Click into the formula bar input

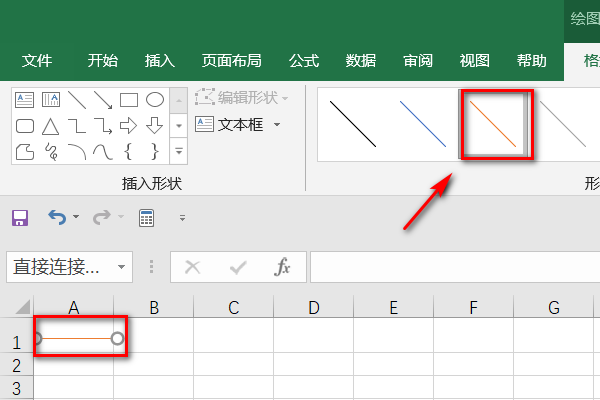[455, 267]
